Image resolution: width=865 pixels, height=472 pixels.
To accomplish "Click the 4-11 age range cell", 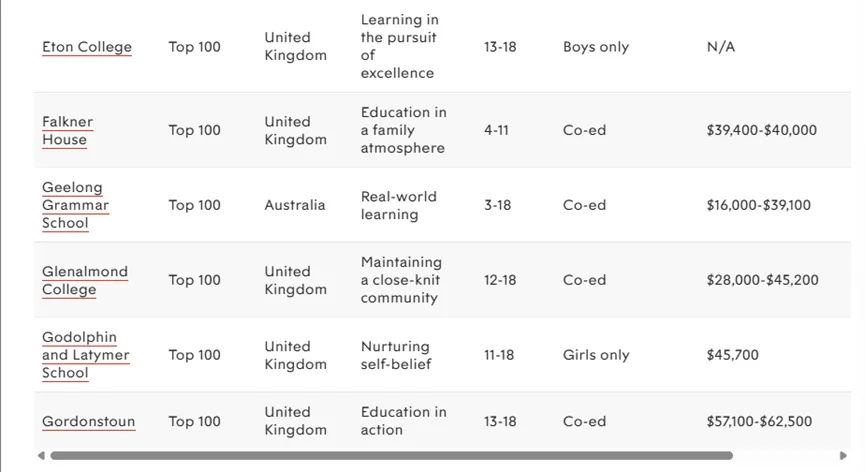I will (496, 130).
